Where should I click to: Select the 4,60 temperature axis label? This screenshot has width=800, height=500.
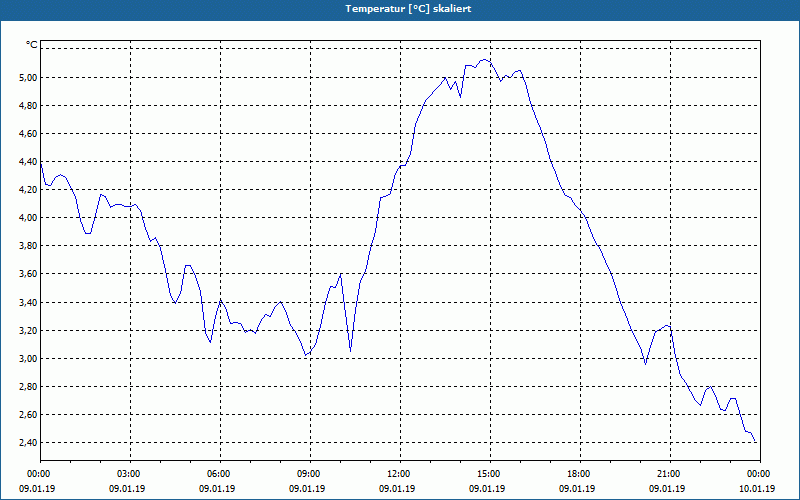point(28,134)
